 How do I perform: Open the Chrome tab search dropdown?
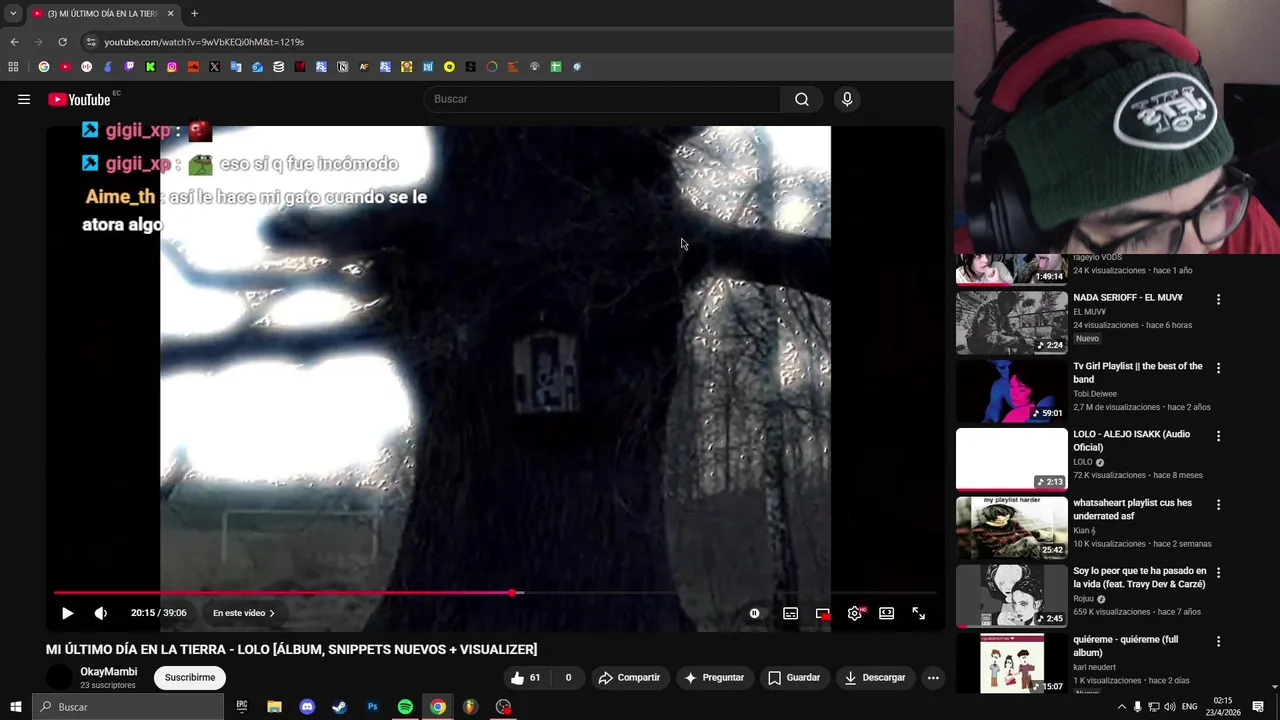click(13, 13)
